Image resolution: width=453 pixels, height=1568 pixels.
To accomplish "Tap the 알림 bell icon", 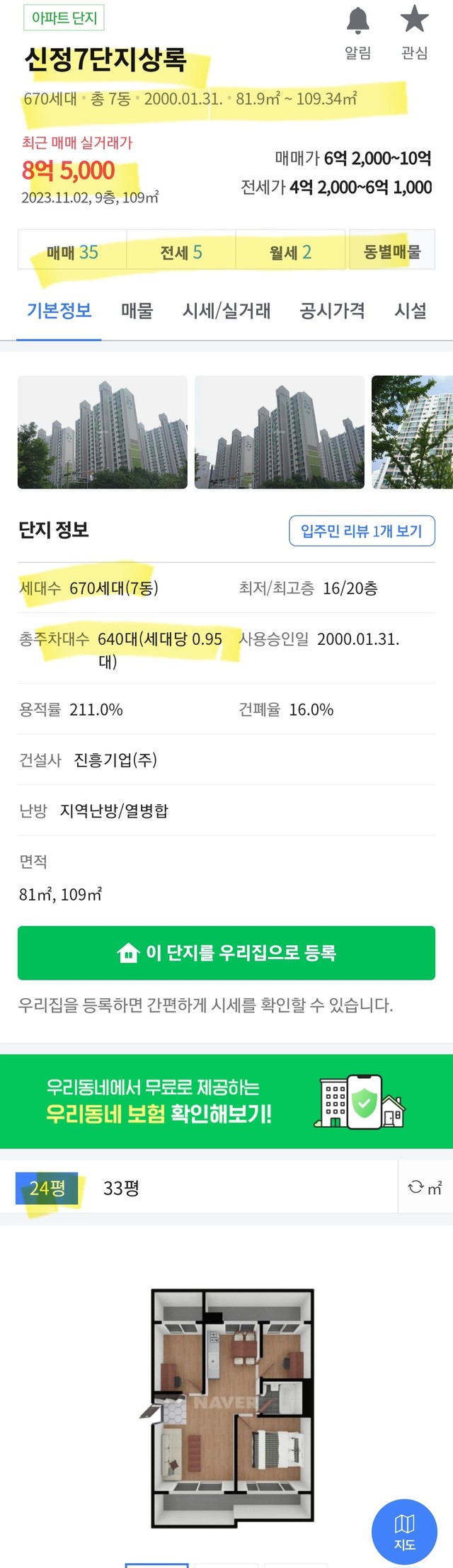I will [x=358, y=21].
